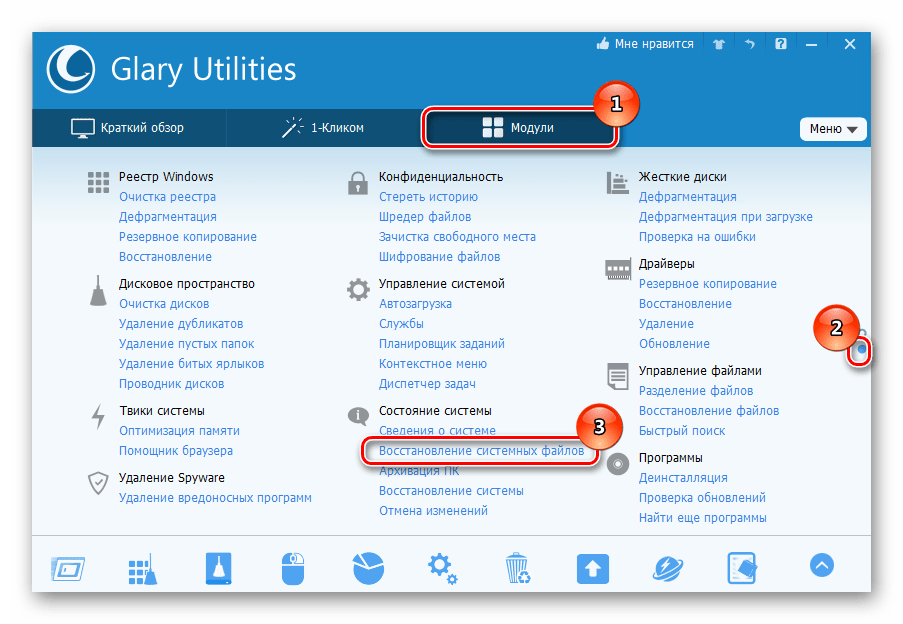
Task: Open Зачистка свободного места link
Action: tap(457, 237)
